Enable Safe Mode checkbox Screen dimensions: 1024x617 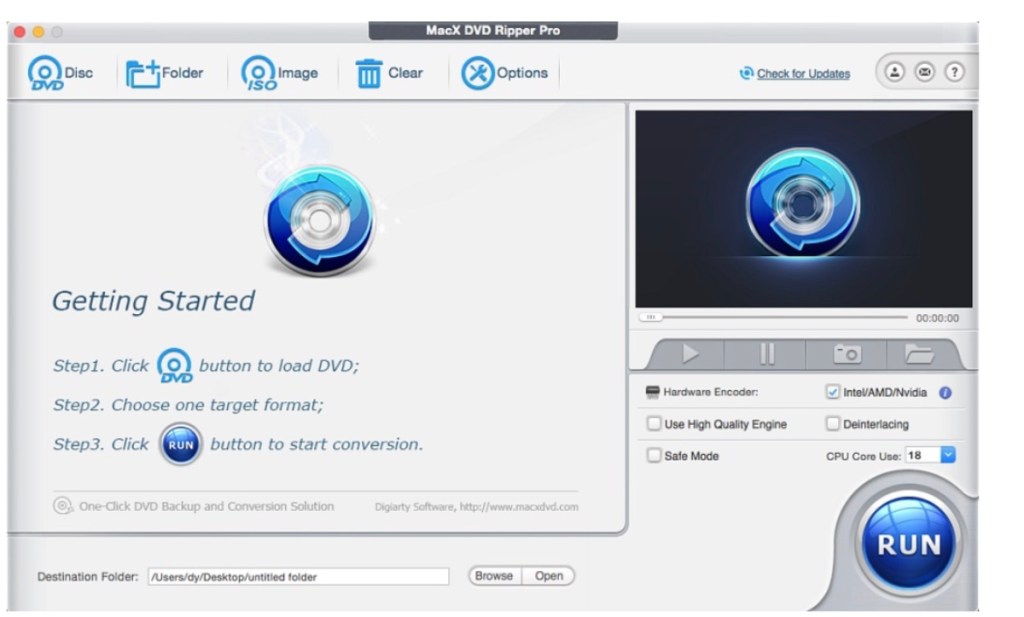tap(654, 455)
